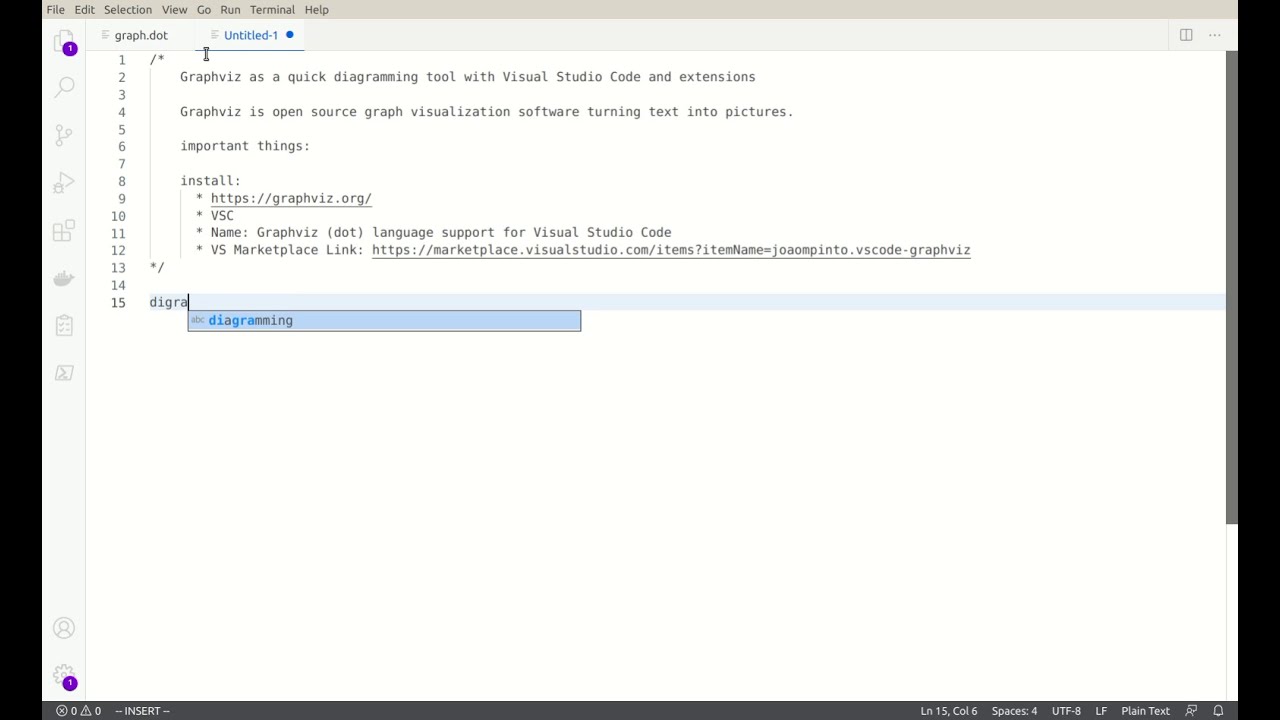Click line number 15 in gutter

[119, 302]
